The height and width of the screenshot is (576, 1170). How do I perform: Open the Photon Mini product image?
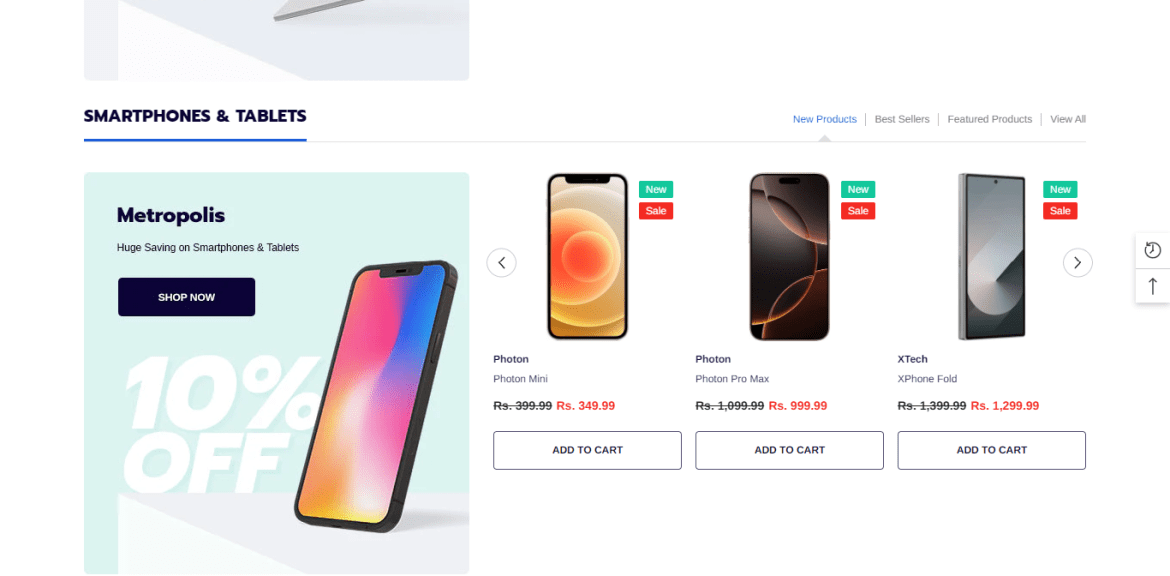[x=587, y=257]
